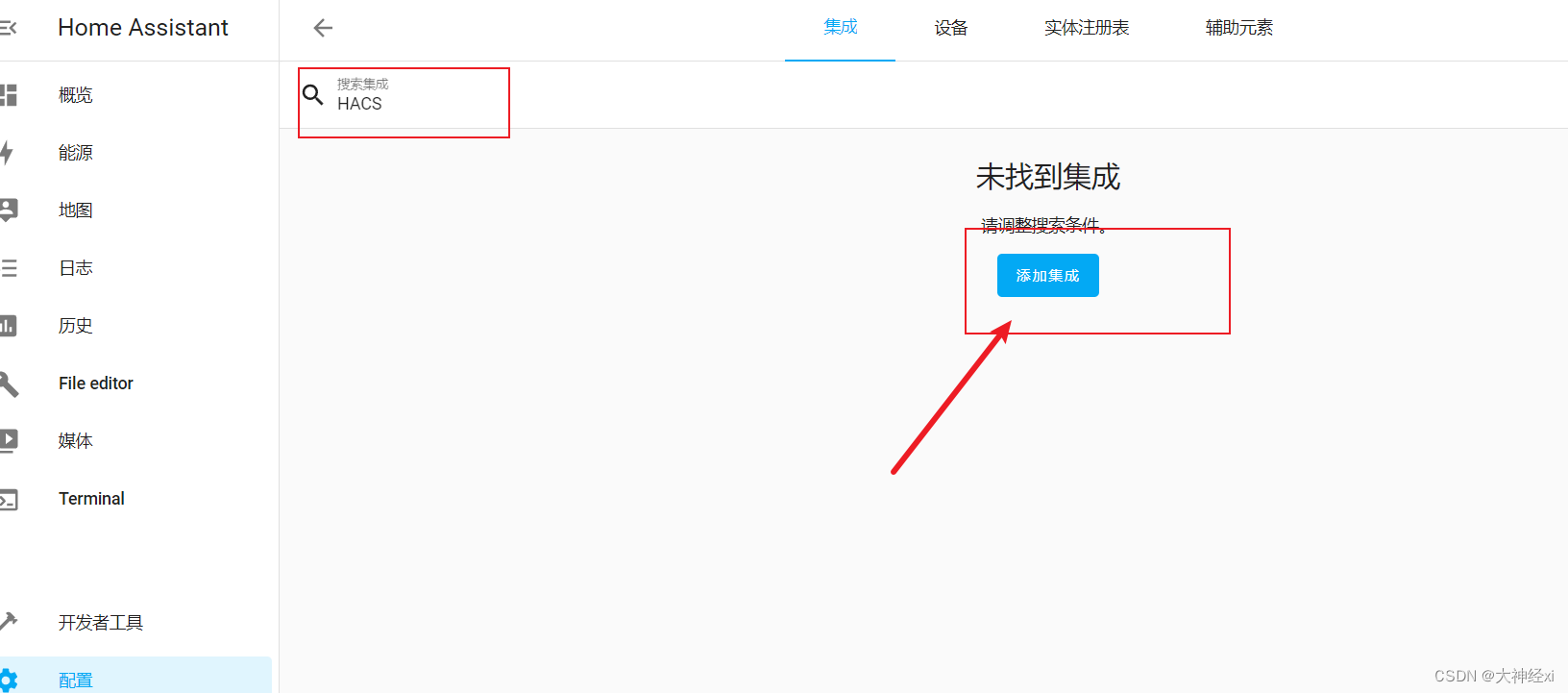Click the Terminal console icon
Image resolution: width=1568 pixels, height=693 pixels.
(8, 500)
